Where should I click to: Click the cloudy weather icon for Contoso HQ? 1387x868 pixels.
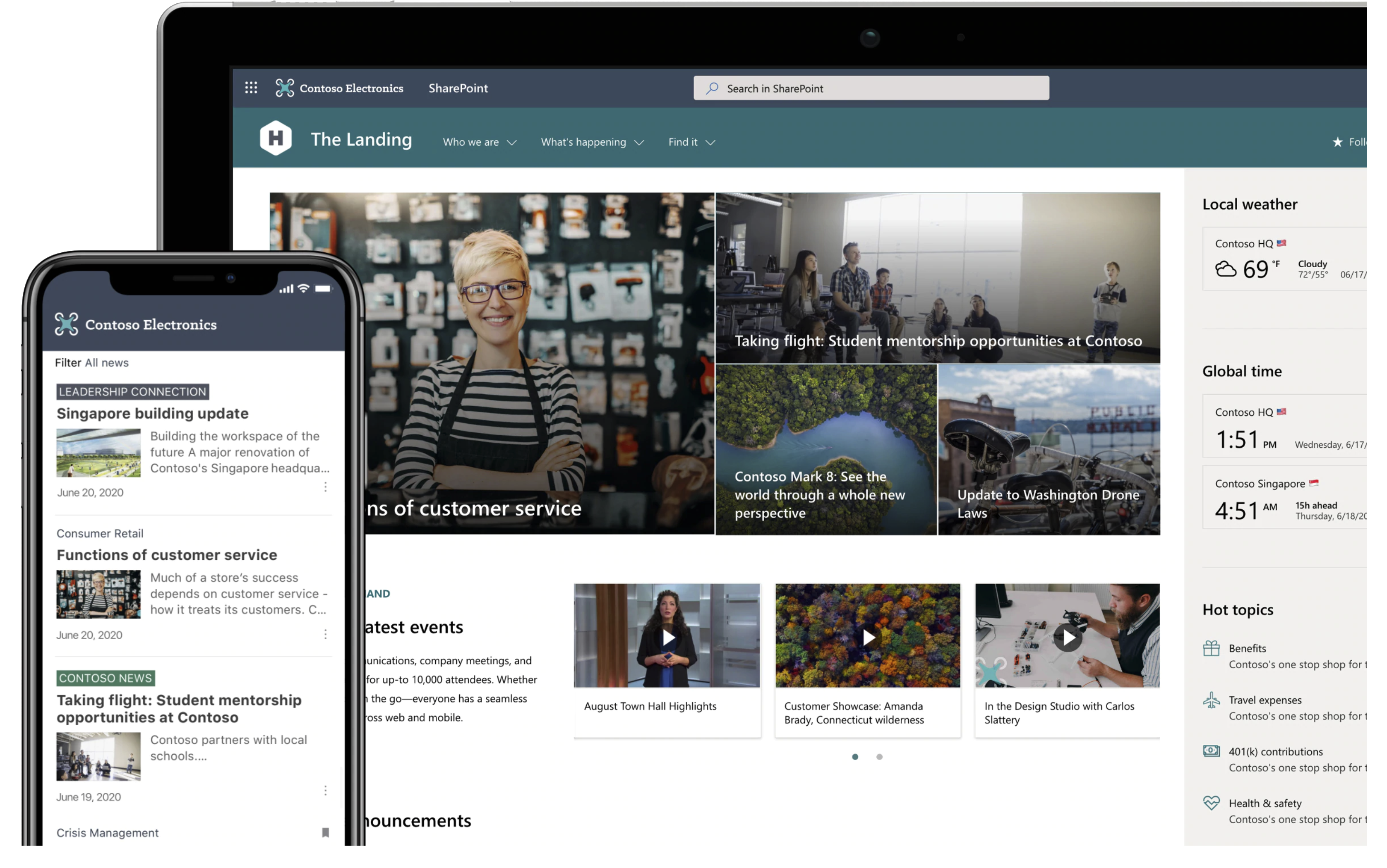click(1226, 269)
